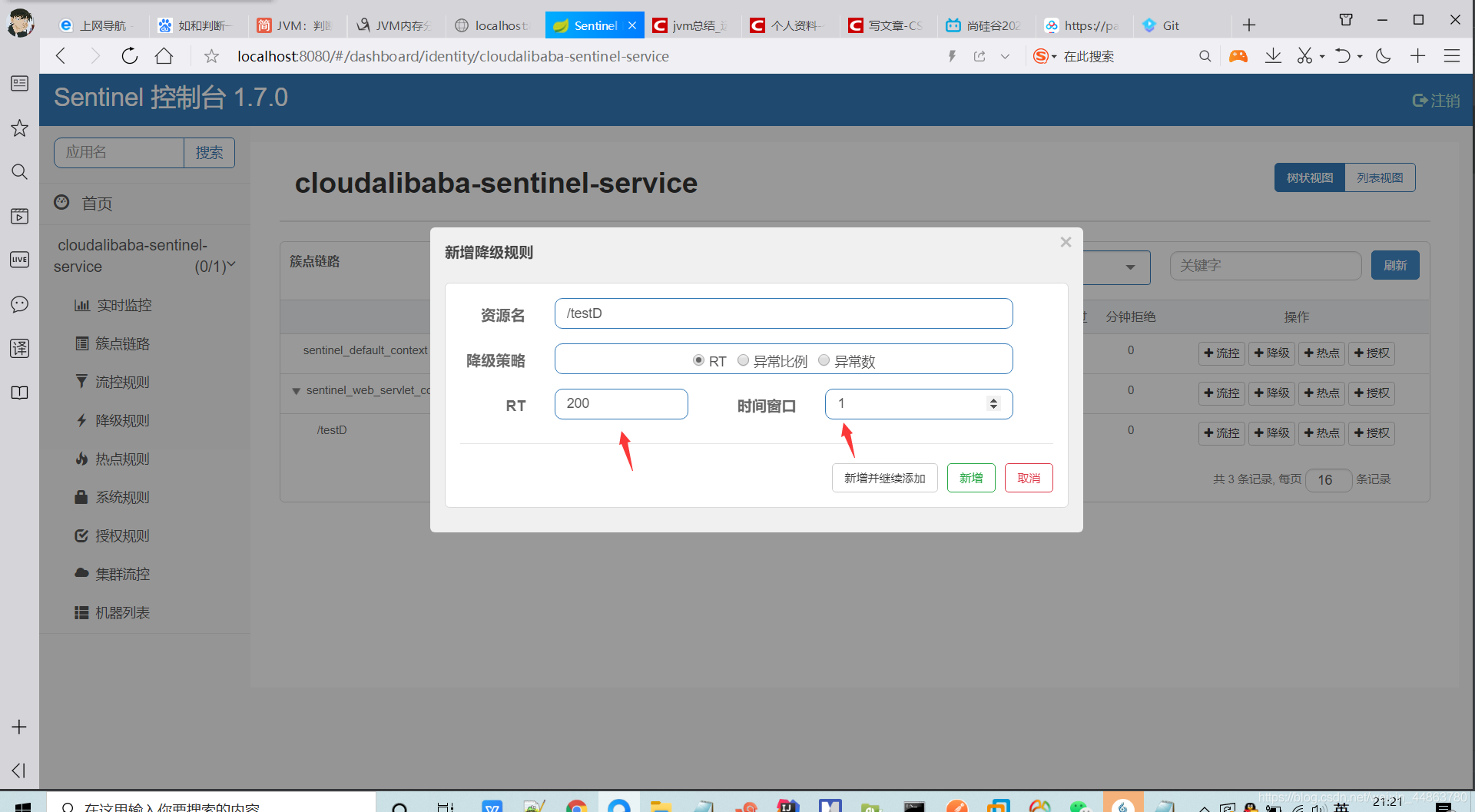
Task: Click the lightning speed-mode icon
Action: click(952, 56)
